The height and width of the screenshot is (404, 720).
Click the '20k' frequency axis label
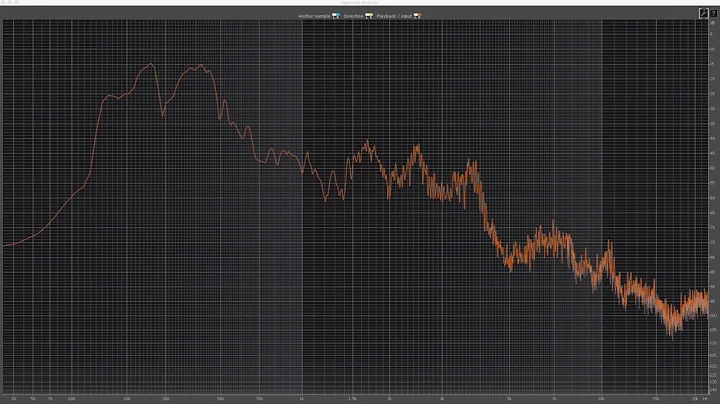pyautogui.click(x=695, y=399)
